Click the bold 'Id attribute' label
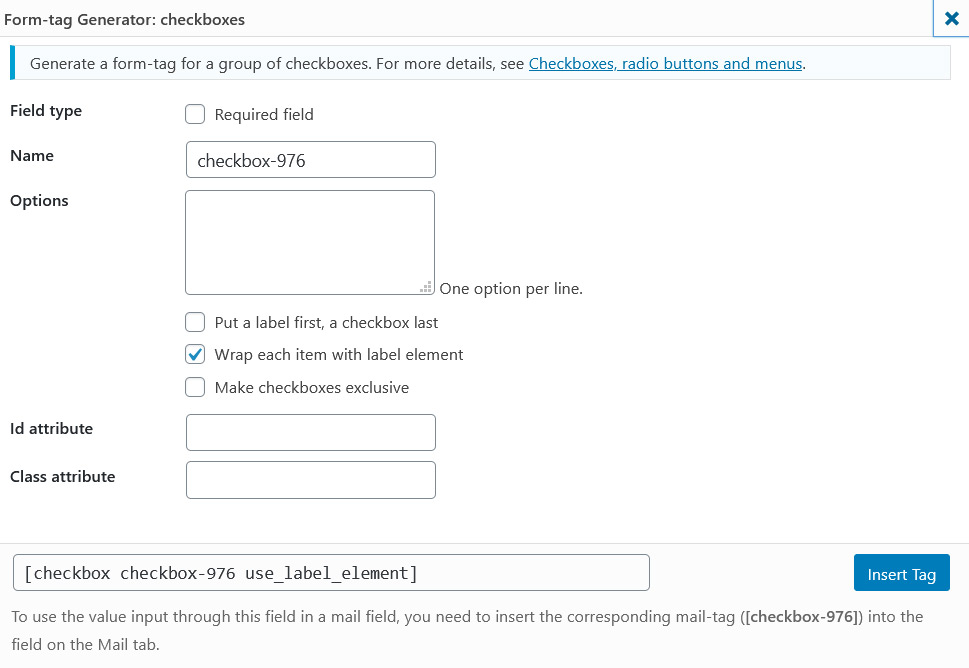 click(51, 429)
